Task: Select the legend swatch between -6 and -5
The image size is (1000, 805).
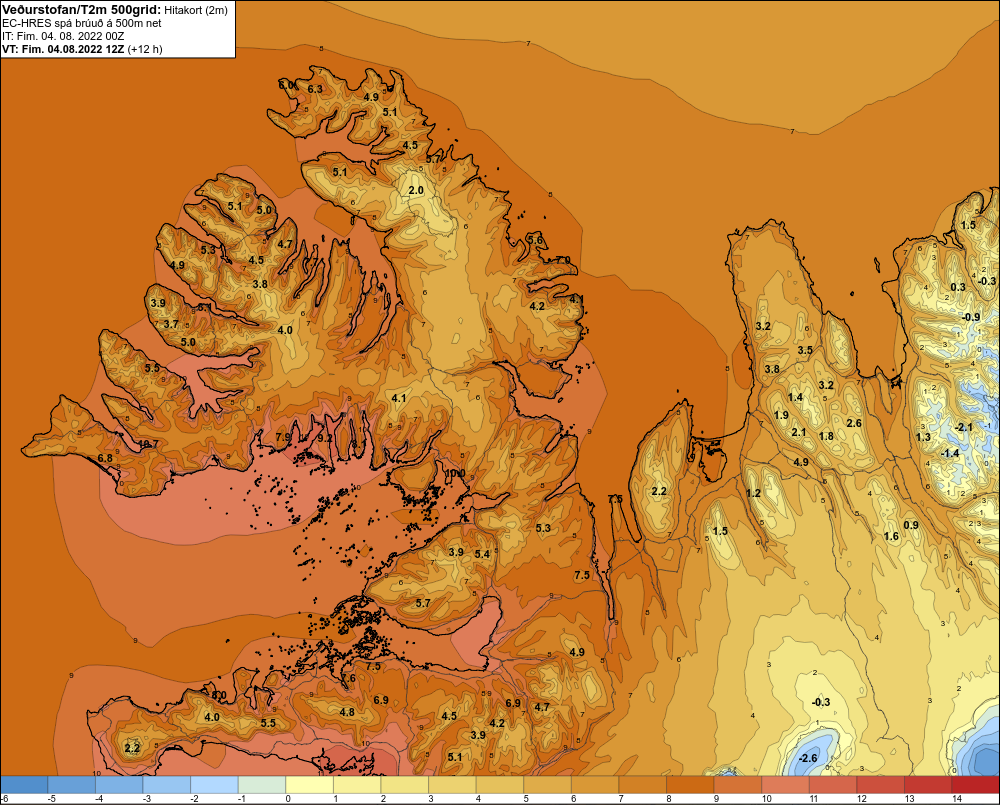Action: click(24, 785)
